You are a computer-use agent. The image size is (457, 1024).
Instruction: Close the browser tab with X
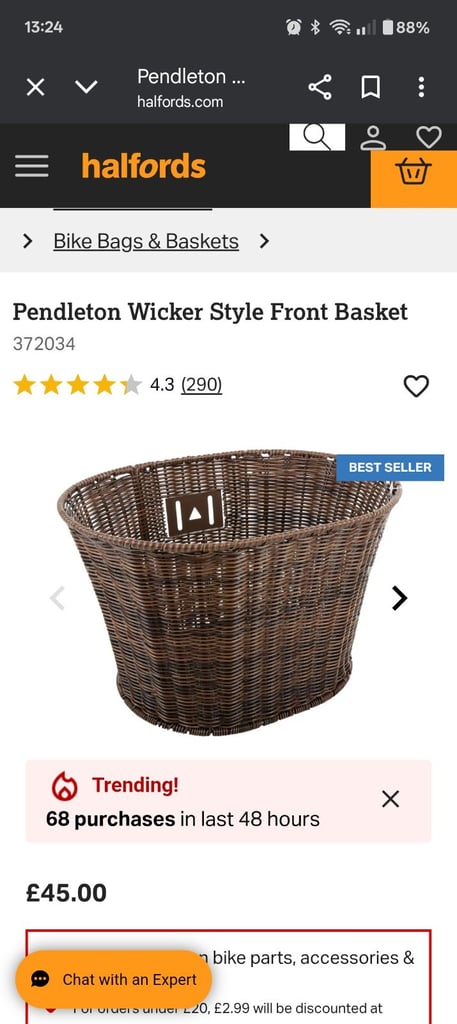pyautogui.click(x=35, y=87)
